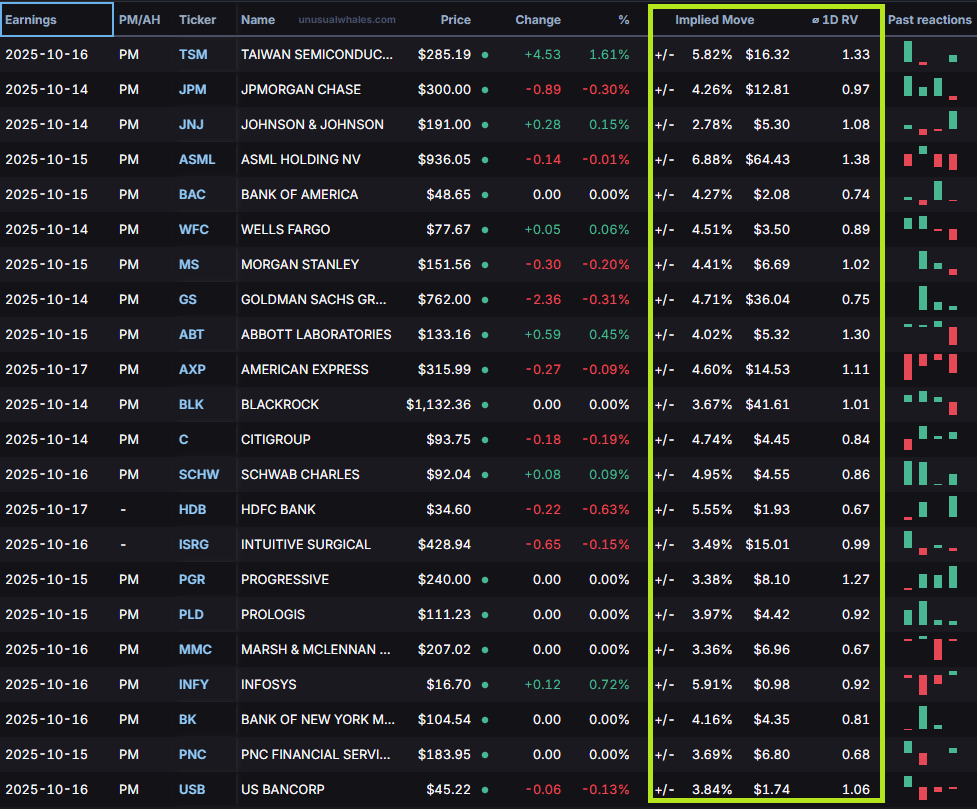977x809 pixels.
Task: Click the 2025-10-17 date for HDFC Bank
Action: coord(47,509)
